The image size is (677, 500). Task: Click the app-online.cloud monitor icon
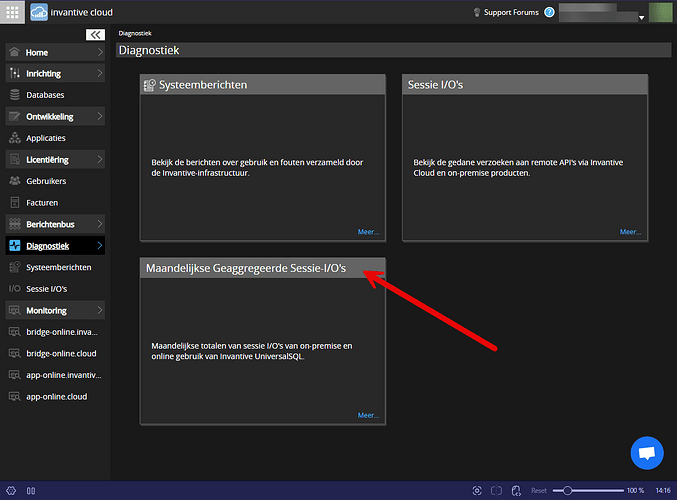point(14,396)
